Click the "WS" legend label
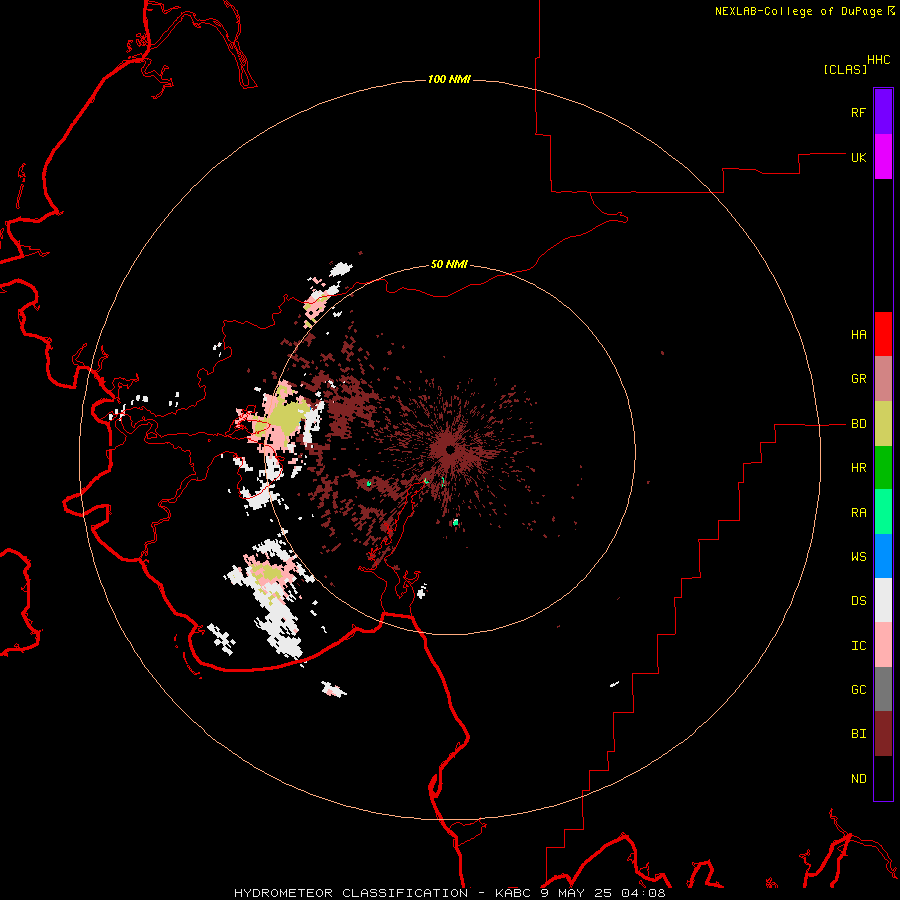This screenshot has height=900, width=900. [858, 557]
